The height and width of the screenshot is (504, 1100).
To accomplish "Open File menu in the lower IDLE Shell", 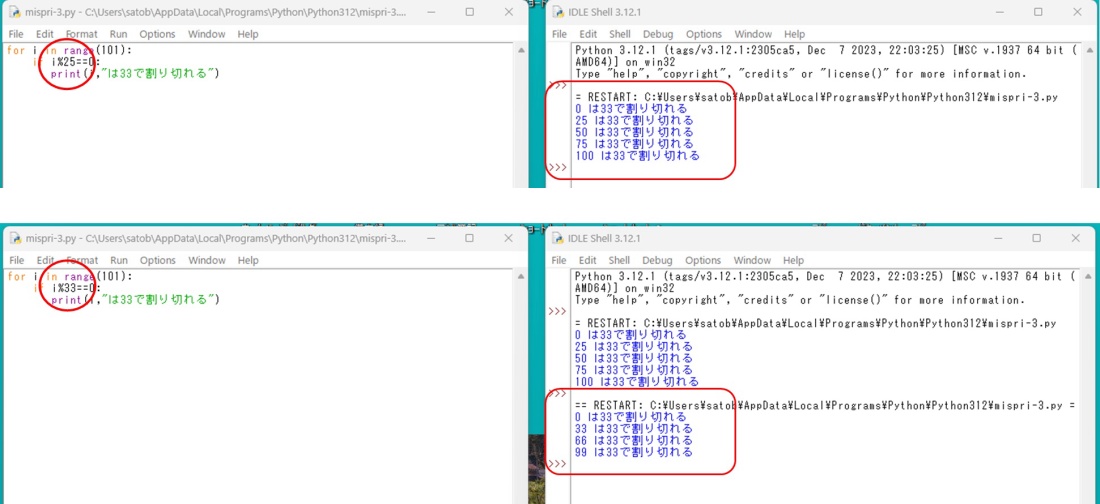I will 559,260.
